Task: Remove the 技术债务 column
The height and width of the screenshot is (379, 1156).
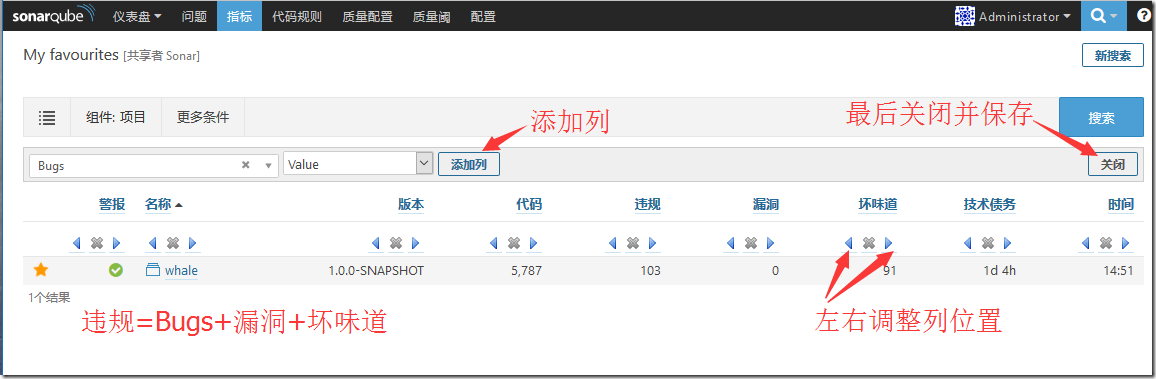Action: coord(988,243)
